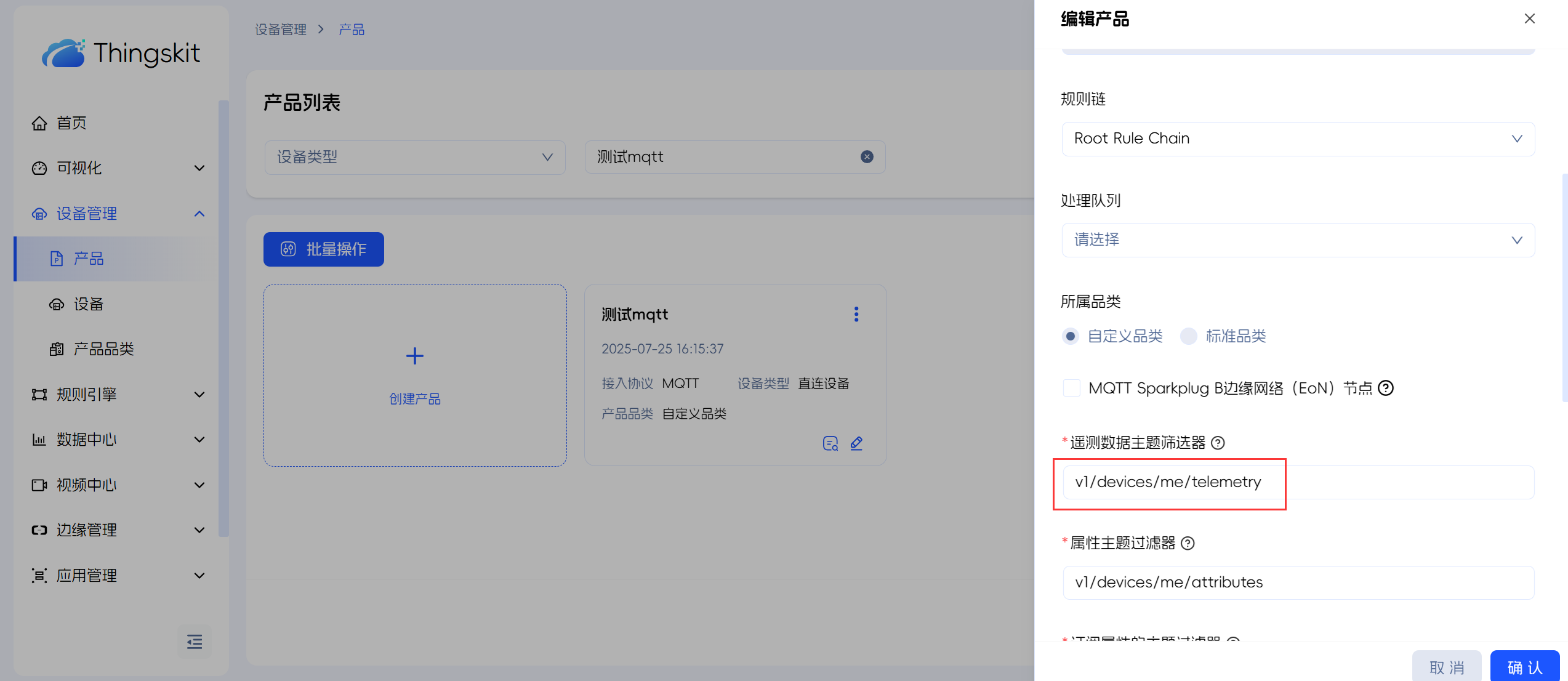Image resolution: width=1568 pixels, height=681 pixels.
Task: Clear the 测试mqtt search field
Action: pyautogui.click(x=867, y=157)
